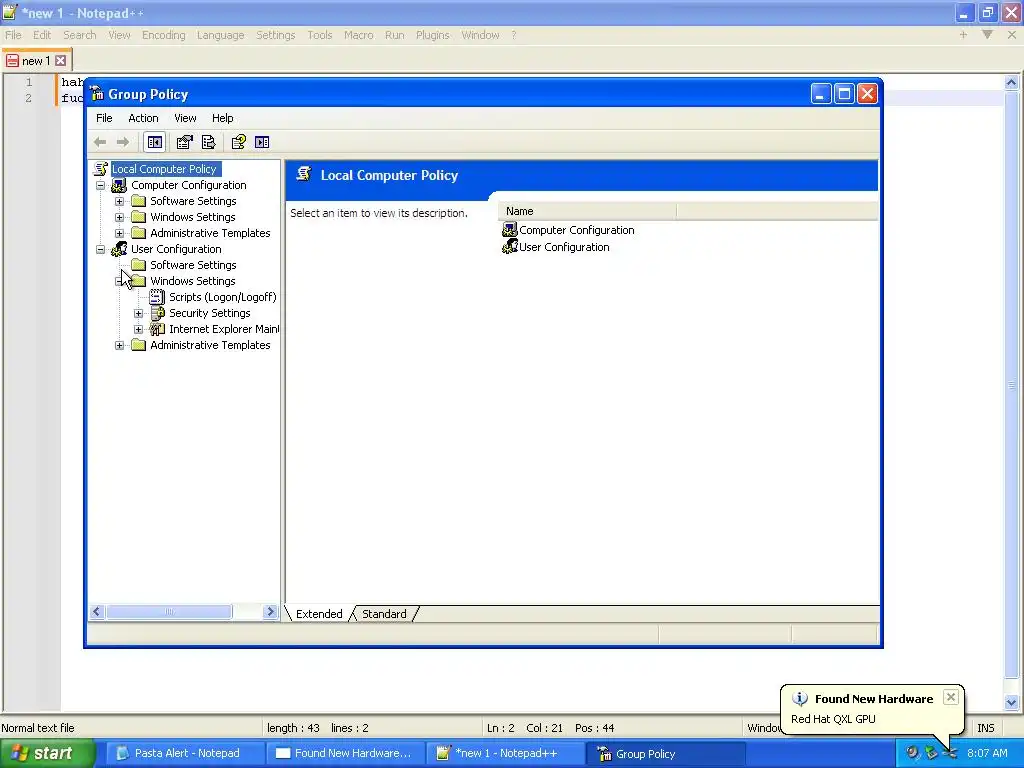
Task: Click the Forward arrow in Group Policy toolbar
Action: point(123,142)
